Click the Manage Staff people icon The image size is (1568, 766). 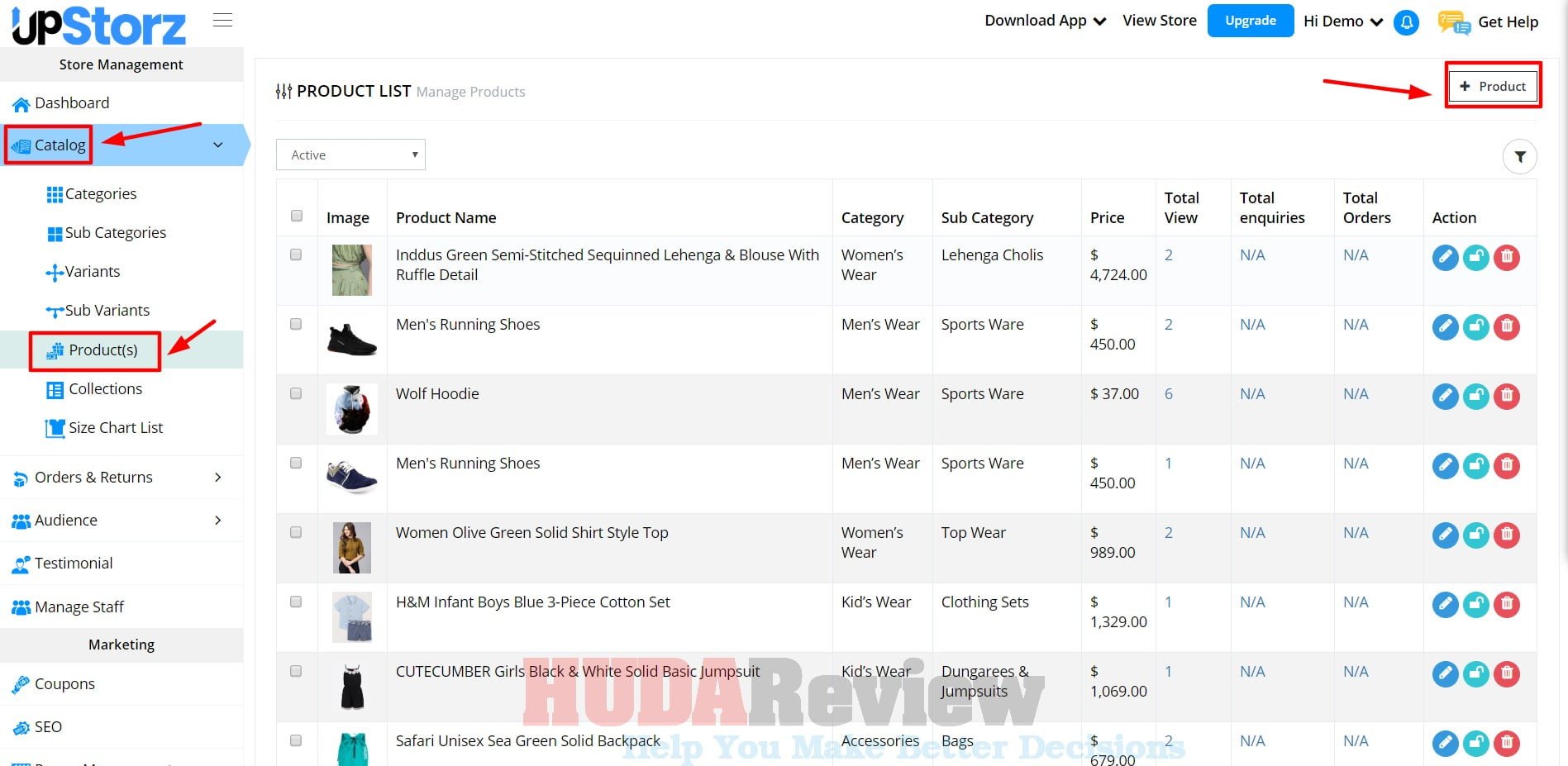click(21, 607)
